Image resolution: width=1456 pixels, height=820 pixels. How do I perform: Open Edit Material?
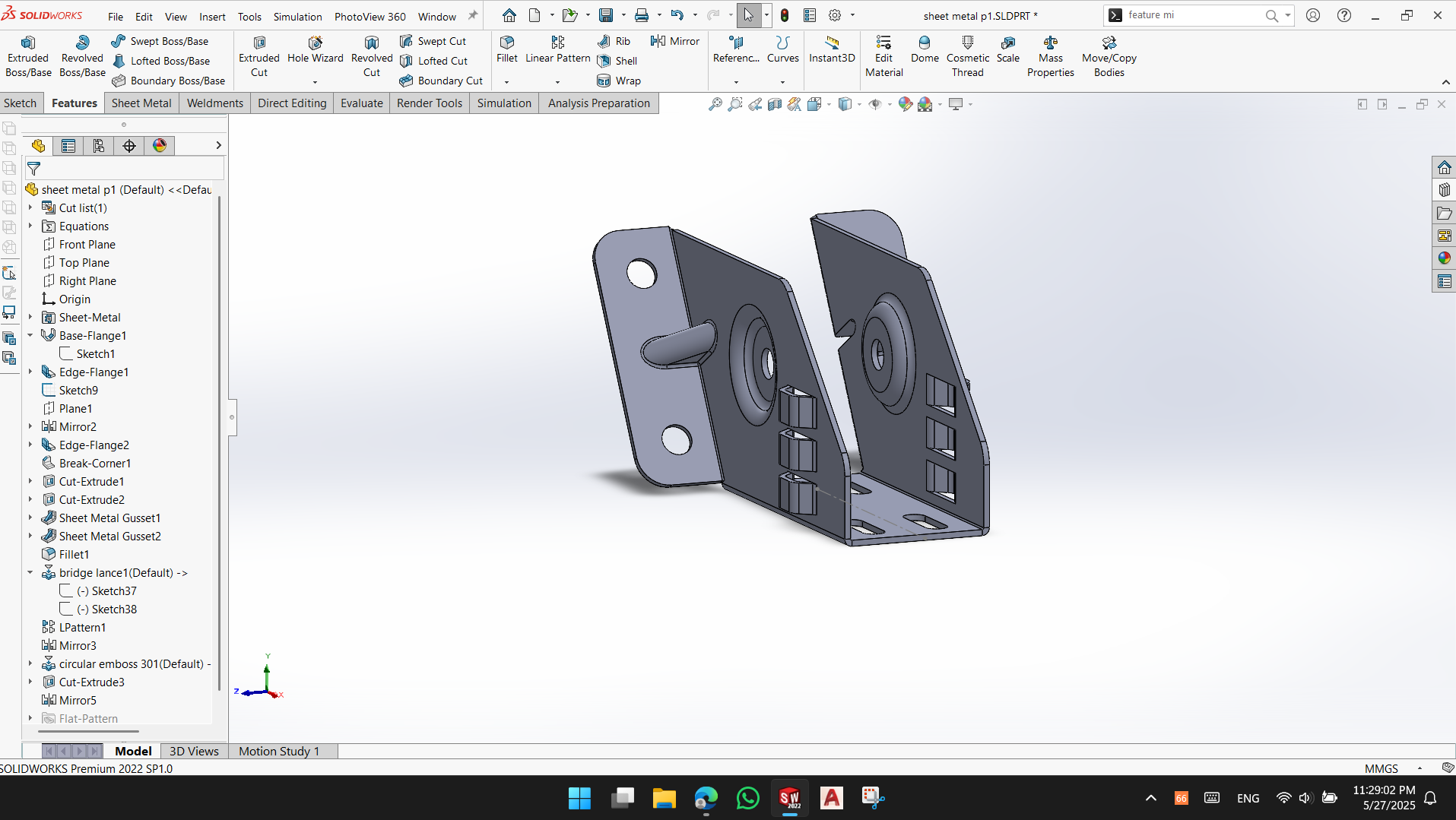883,56
